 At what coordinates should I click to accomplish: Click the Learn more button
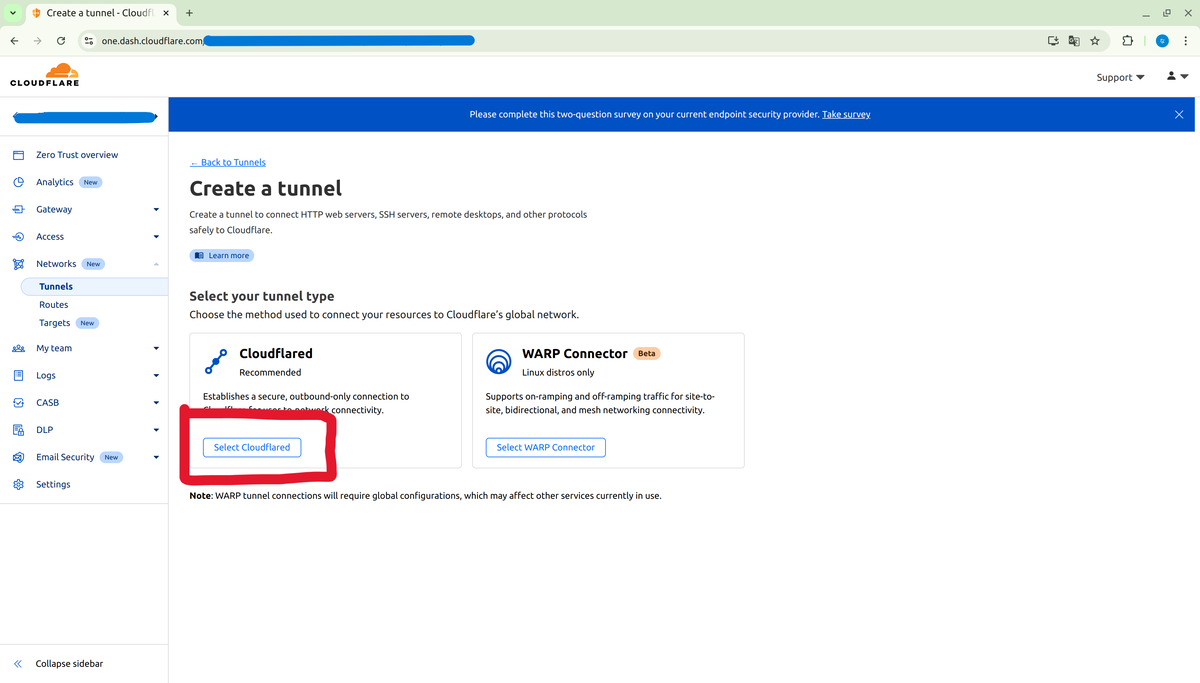pos(222,255)
